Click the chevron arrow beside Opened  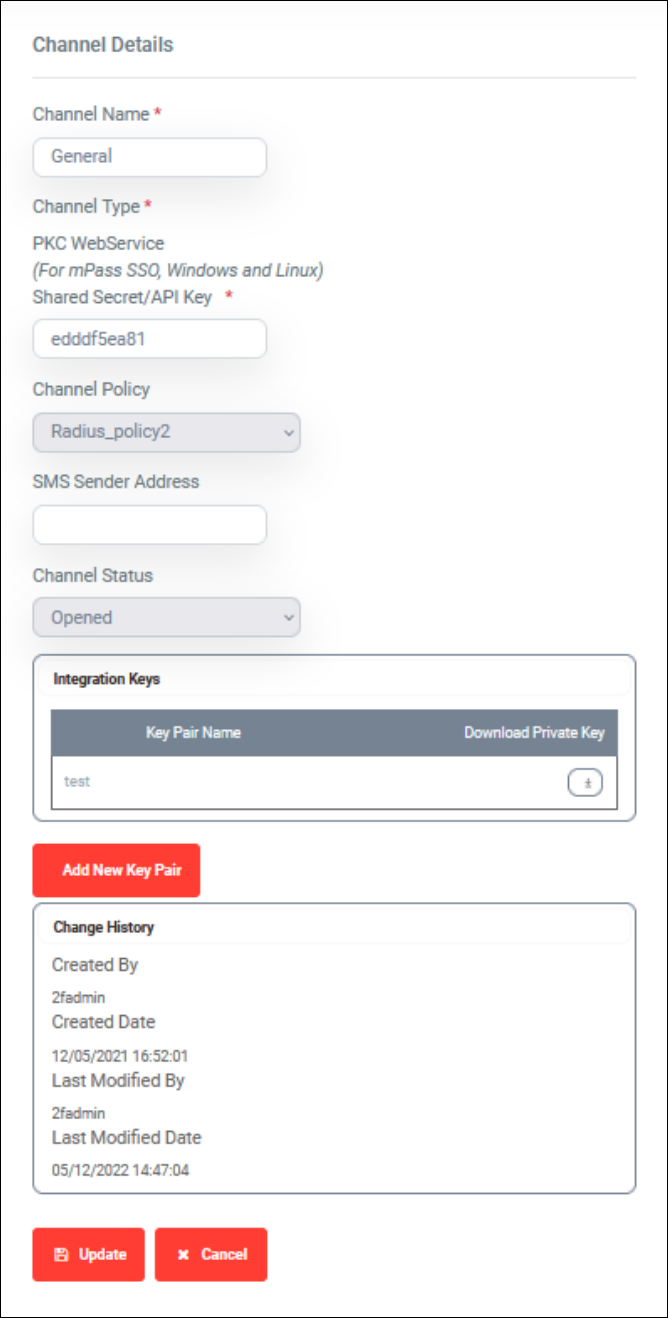coord(289,618)
